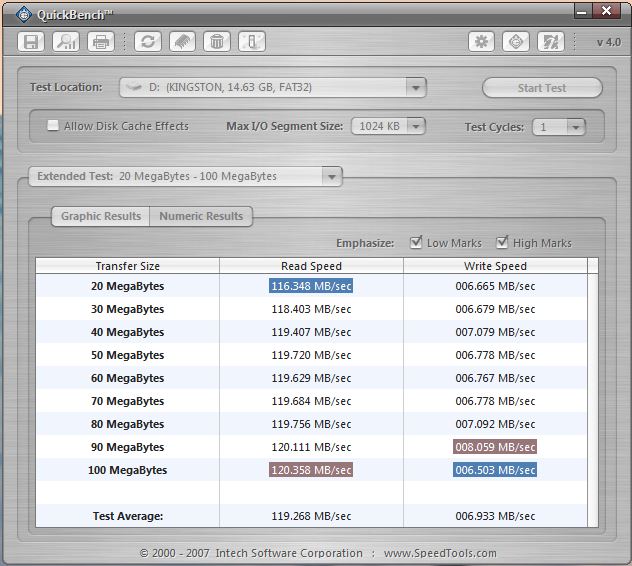Enable Allow Disk Cache Effects checkbox
The height and width of the screenshot is (566, 632).
pos(53,126)
